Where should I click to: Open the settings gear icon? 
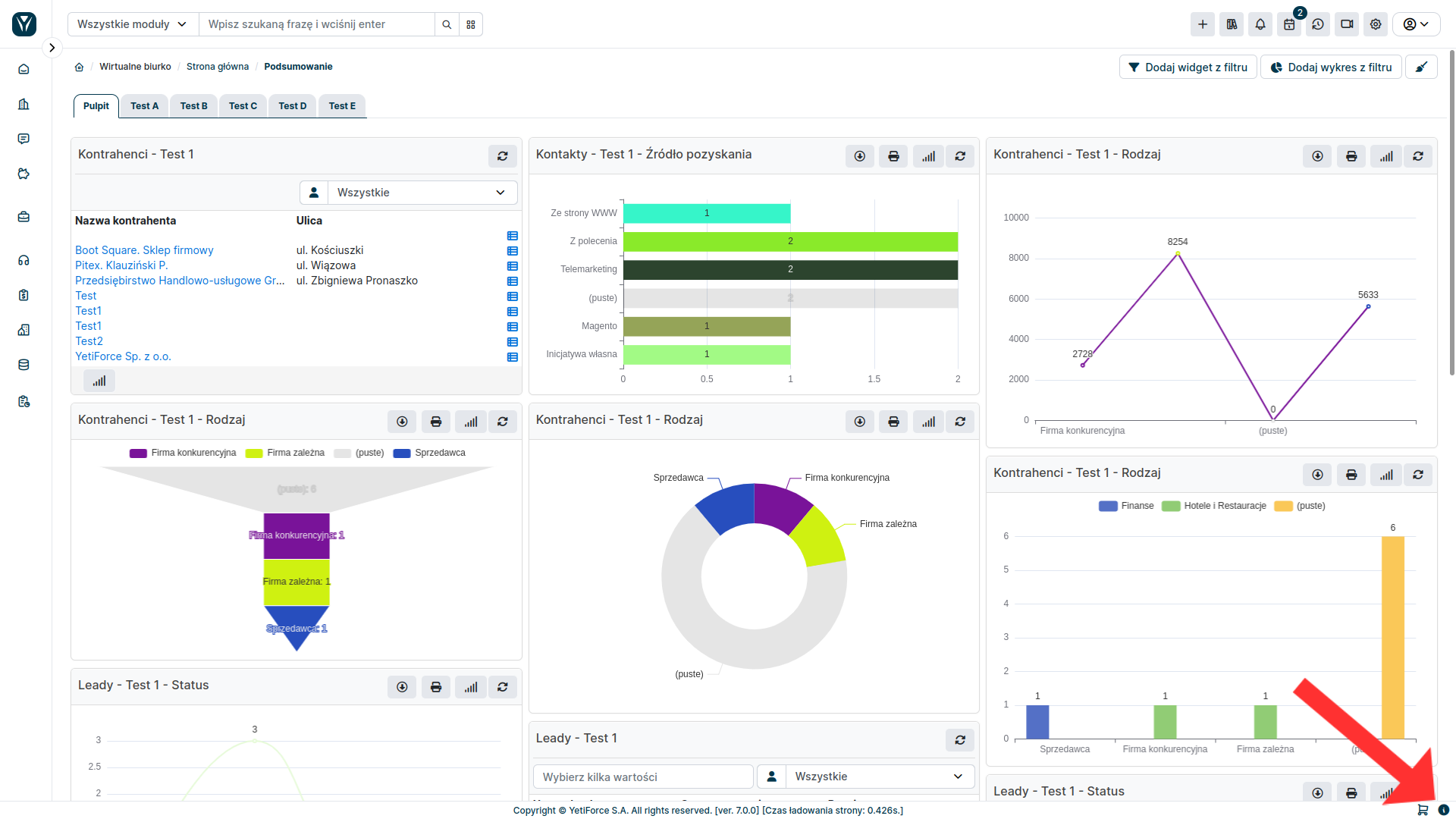(1376, 24)
